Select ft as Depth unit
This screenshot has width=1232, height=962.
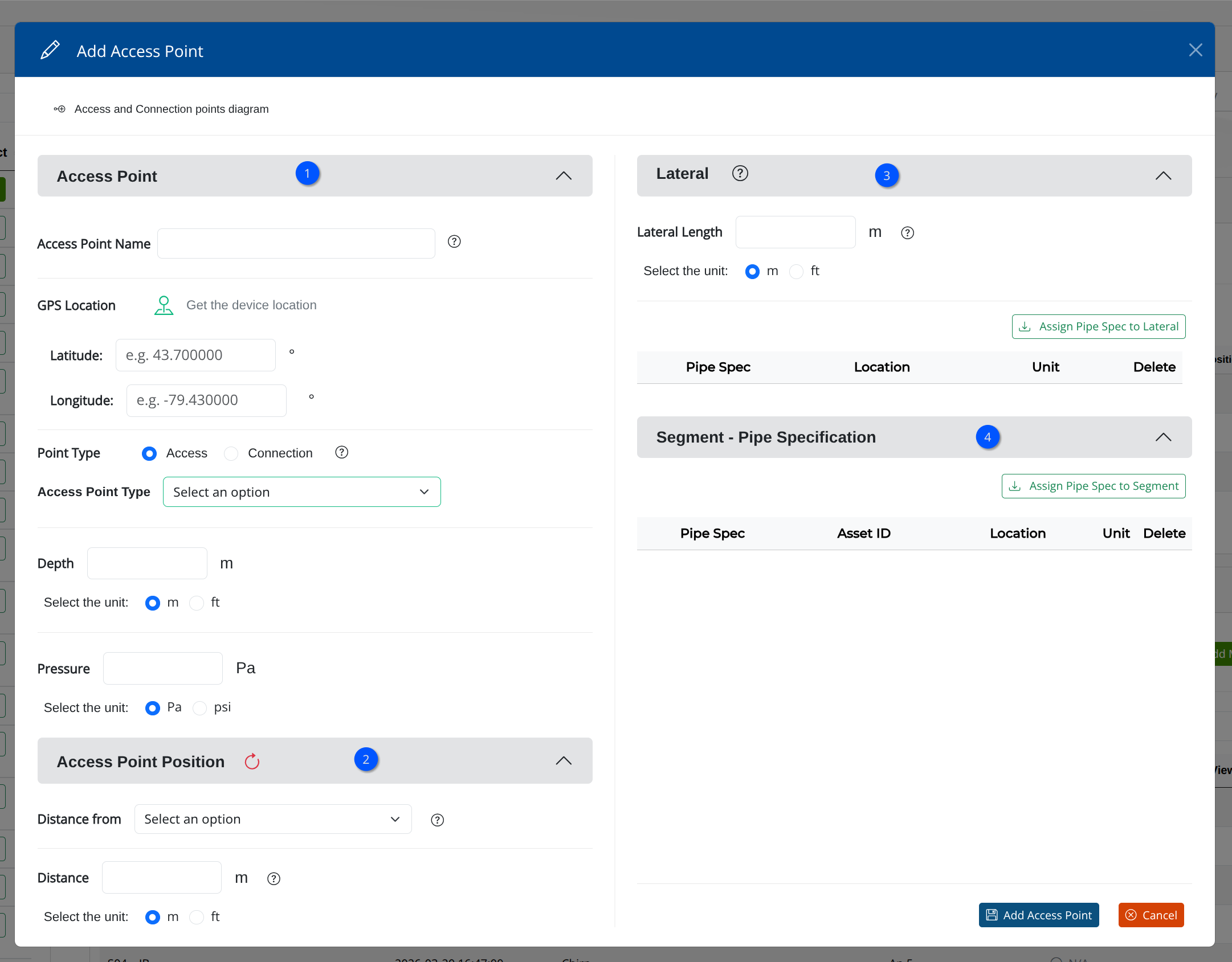(x=197, y=603)
